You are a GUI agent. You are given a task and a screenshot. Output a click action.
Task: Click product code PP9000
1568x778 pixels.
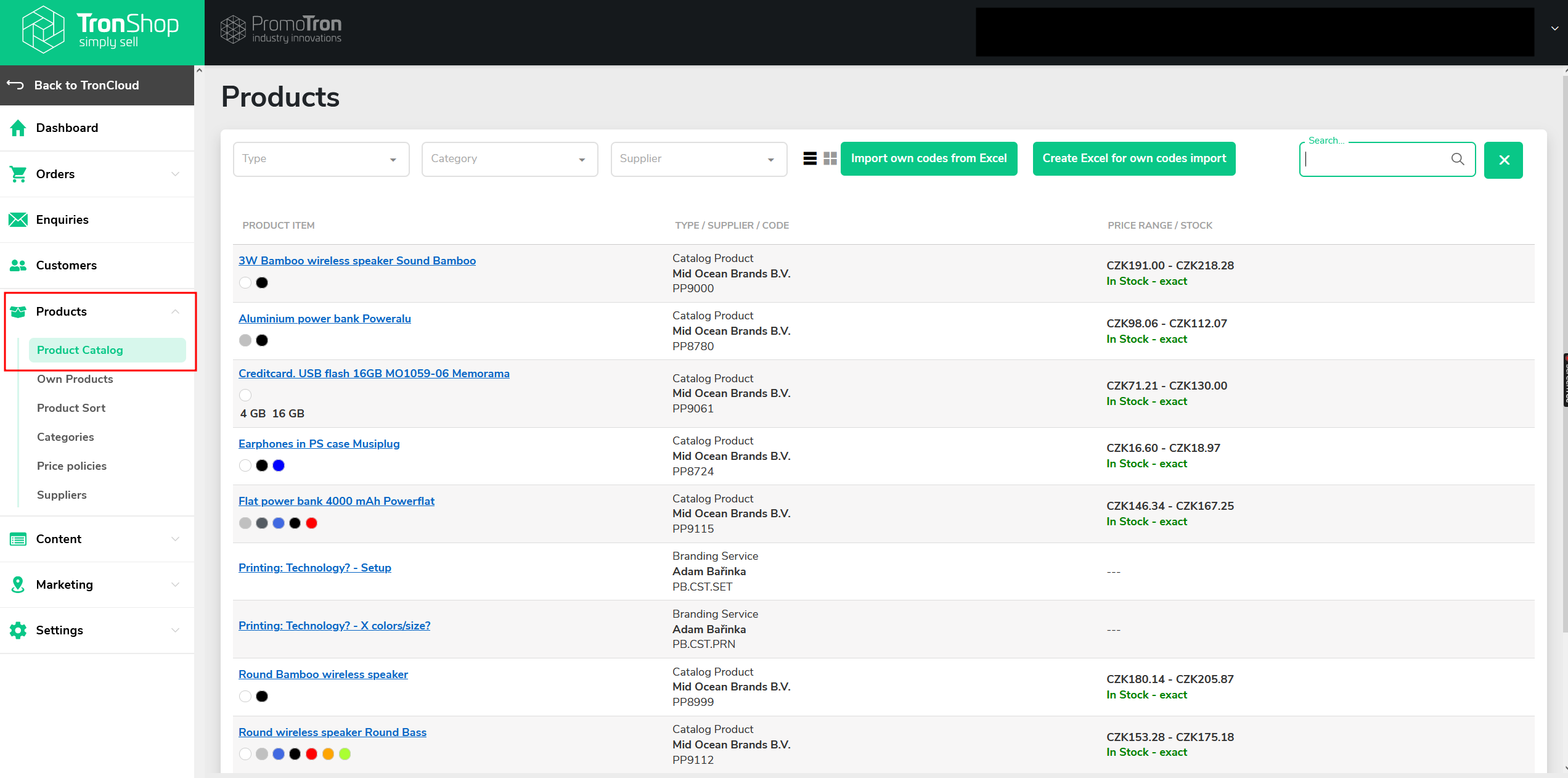pos(693,289)
